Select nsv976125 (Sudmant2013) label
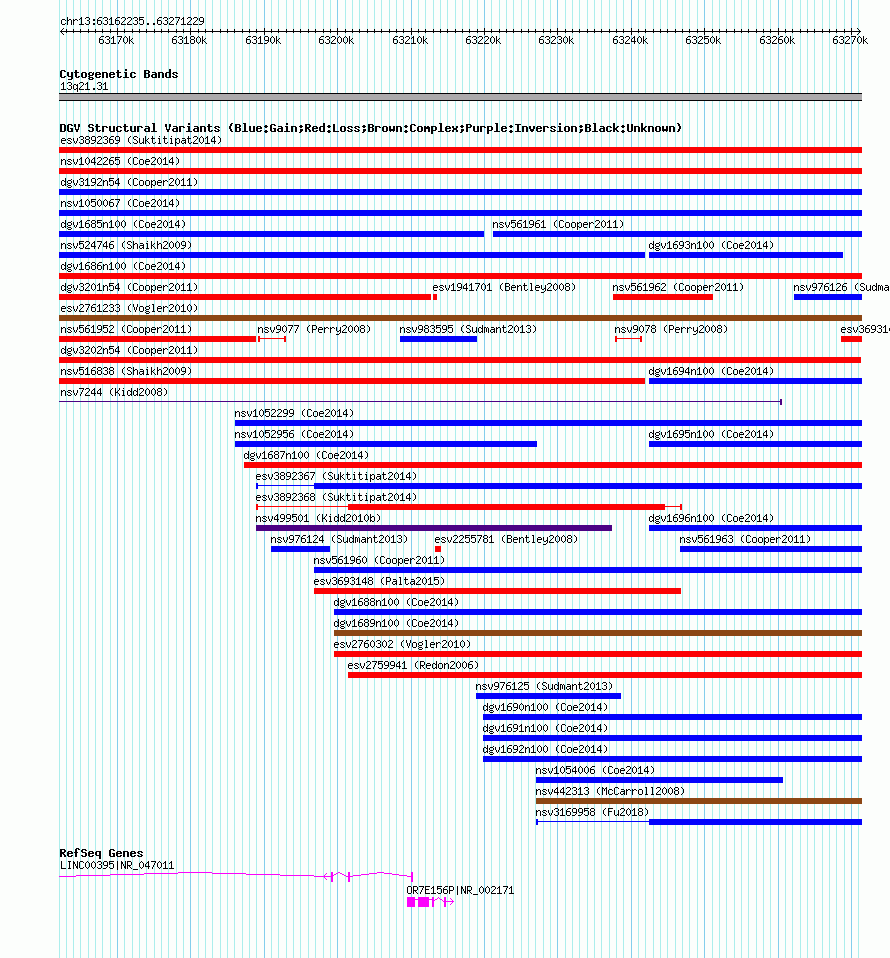This screenshot has height=958, width=890. pyautogui.click(x=544, y=686)
